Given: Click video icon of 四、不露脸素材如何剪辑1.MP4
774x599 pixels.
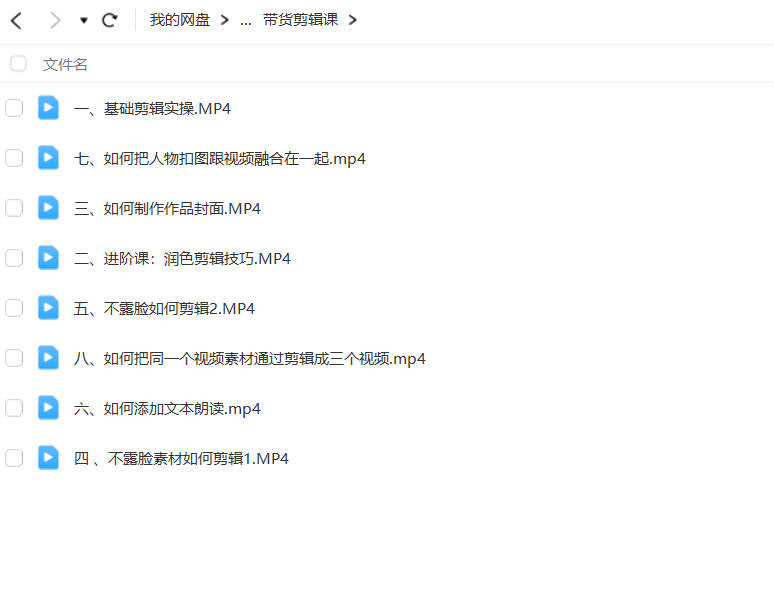Looking at the screenshot, I should click(48, 457).
